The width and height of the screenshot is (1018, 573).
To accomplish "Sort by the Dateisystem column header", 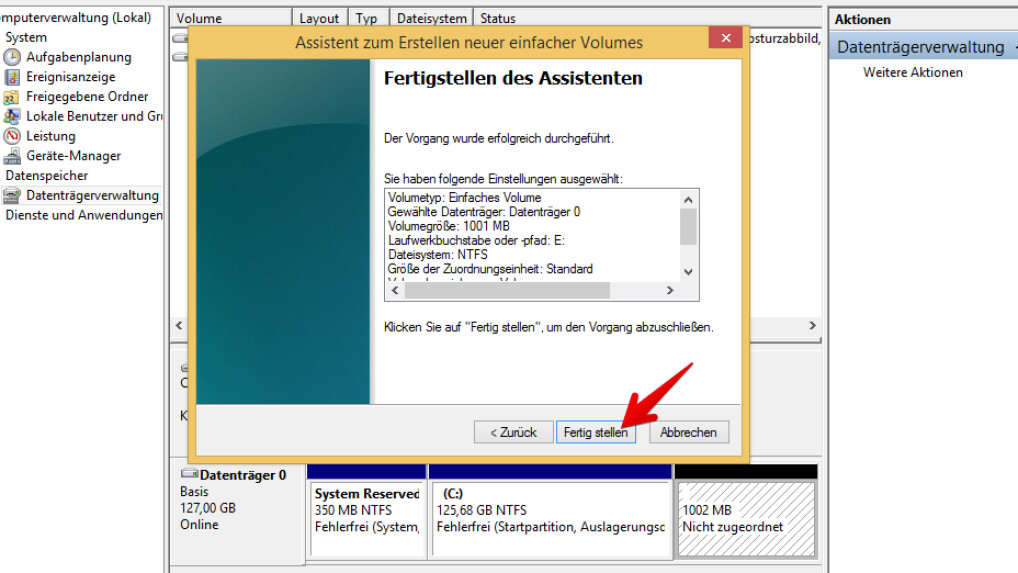I will point(431,18).
